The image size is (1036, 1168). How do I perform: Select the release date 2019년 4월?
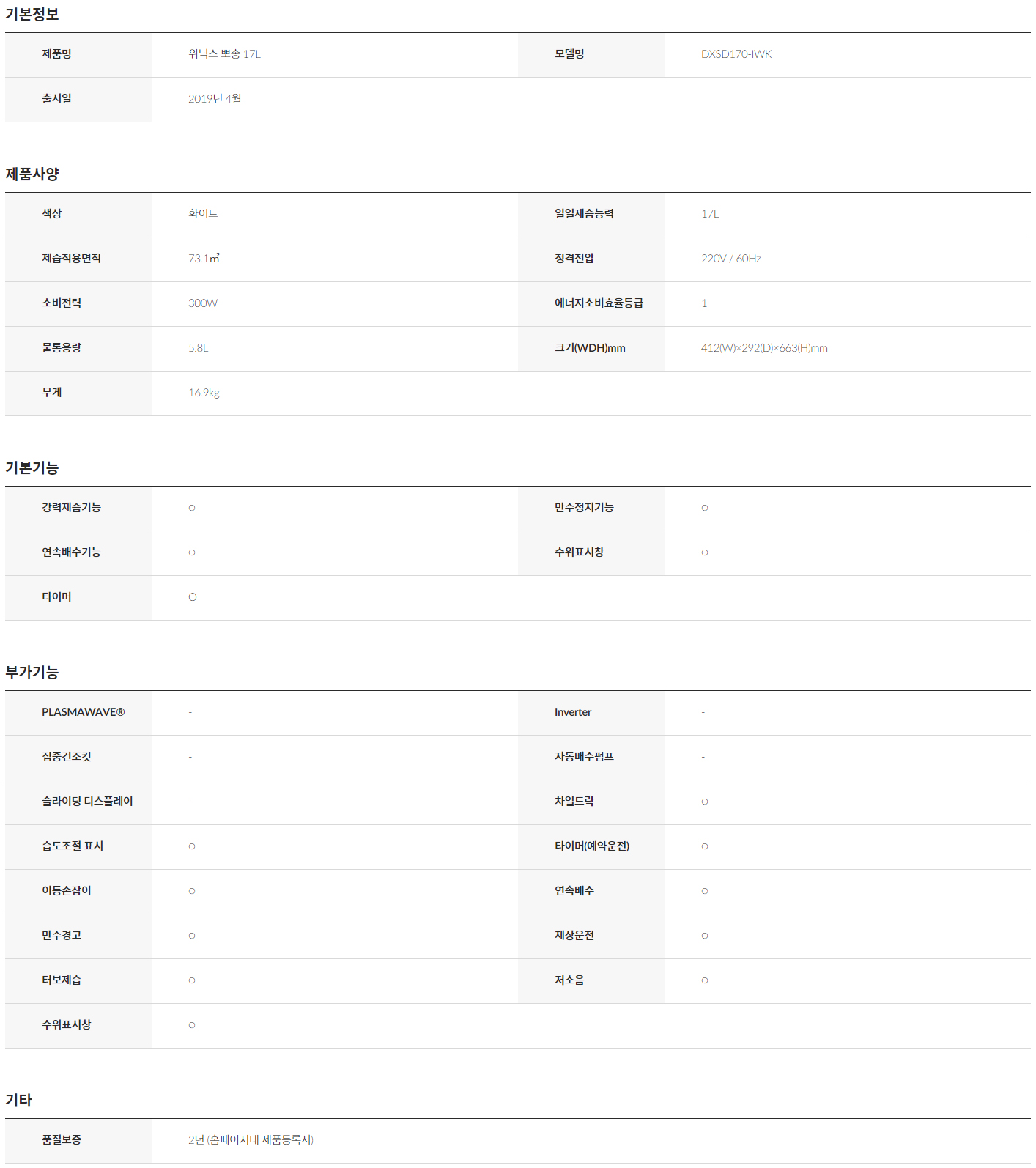click(x=215, y=99)
